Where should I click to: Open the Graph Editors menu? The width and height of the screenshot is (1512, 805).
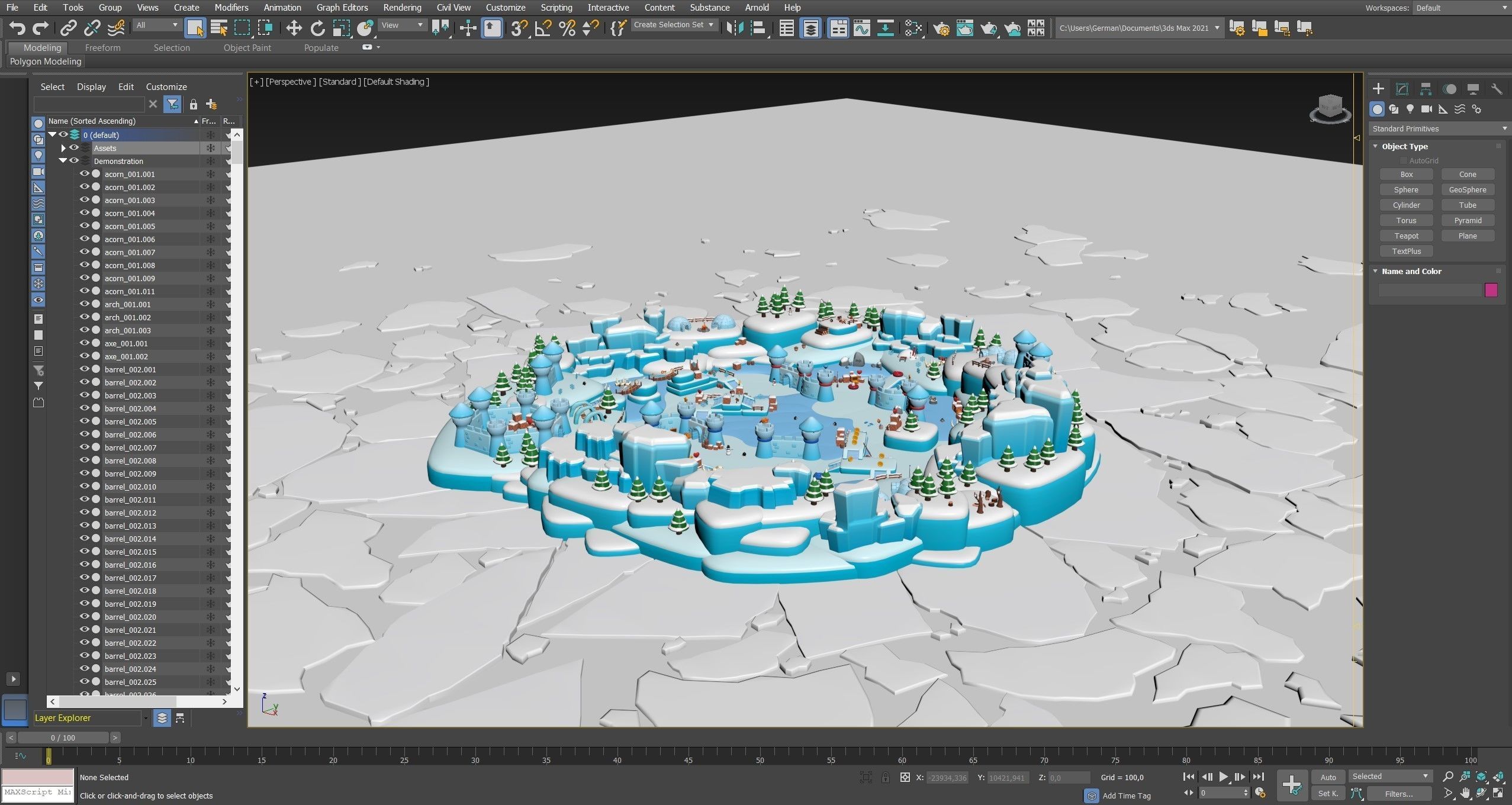click(x=342, y=8)
